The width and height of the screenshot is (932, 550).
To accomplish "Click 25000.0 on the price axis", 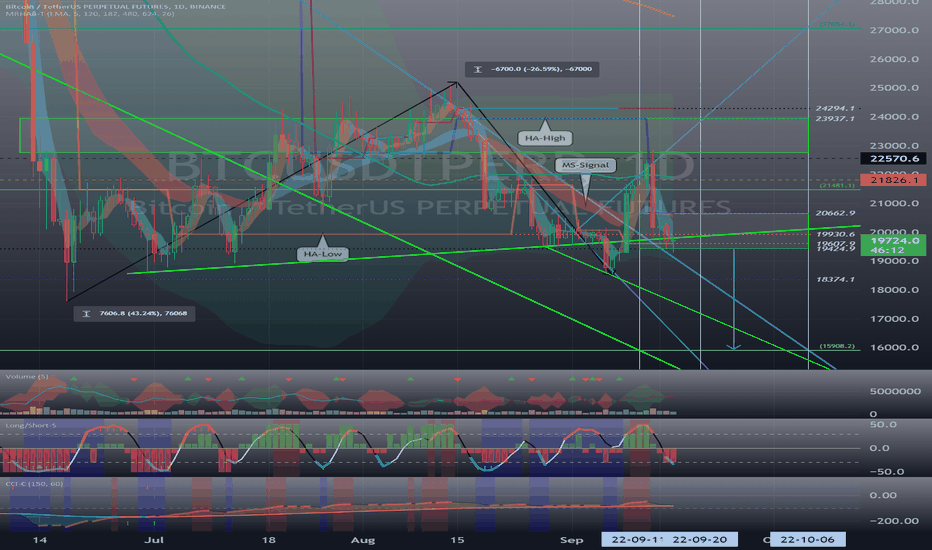I will tap(894, 88).
